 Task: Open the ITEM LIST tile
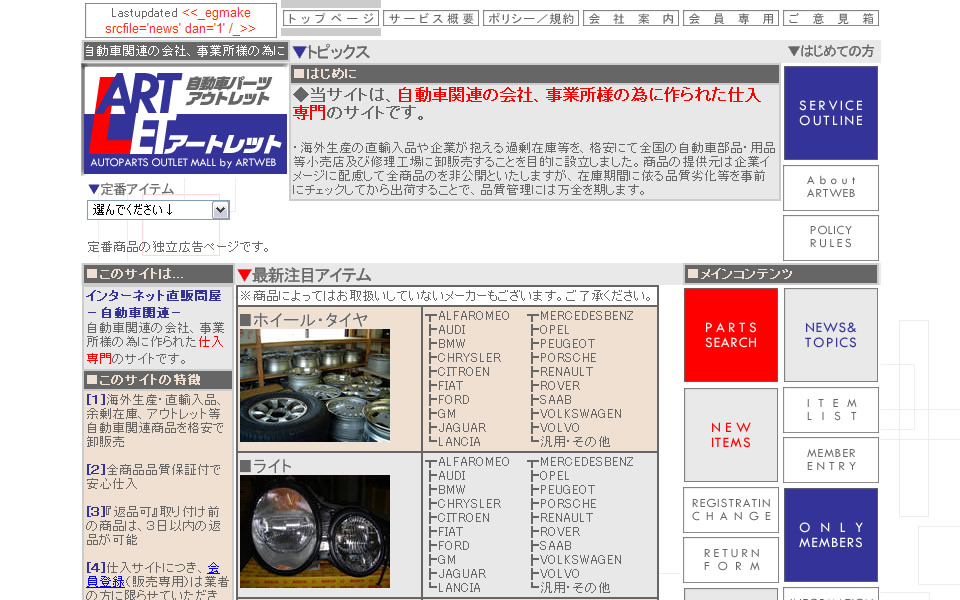[831, 410]
